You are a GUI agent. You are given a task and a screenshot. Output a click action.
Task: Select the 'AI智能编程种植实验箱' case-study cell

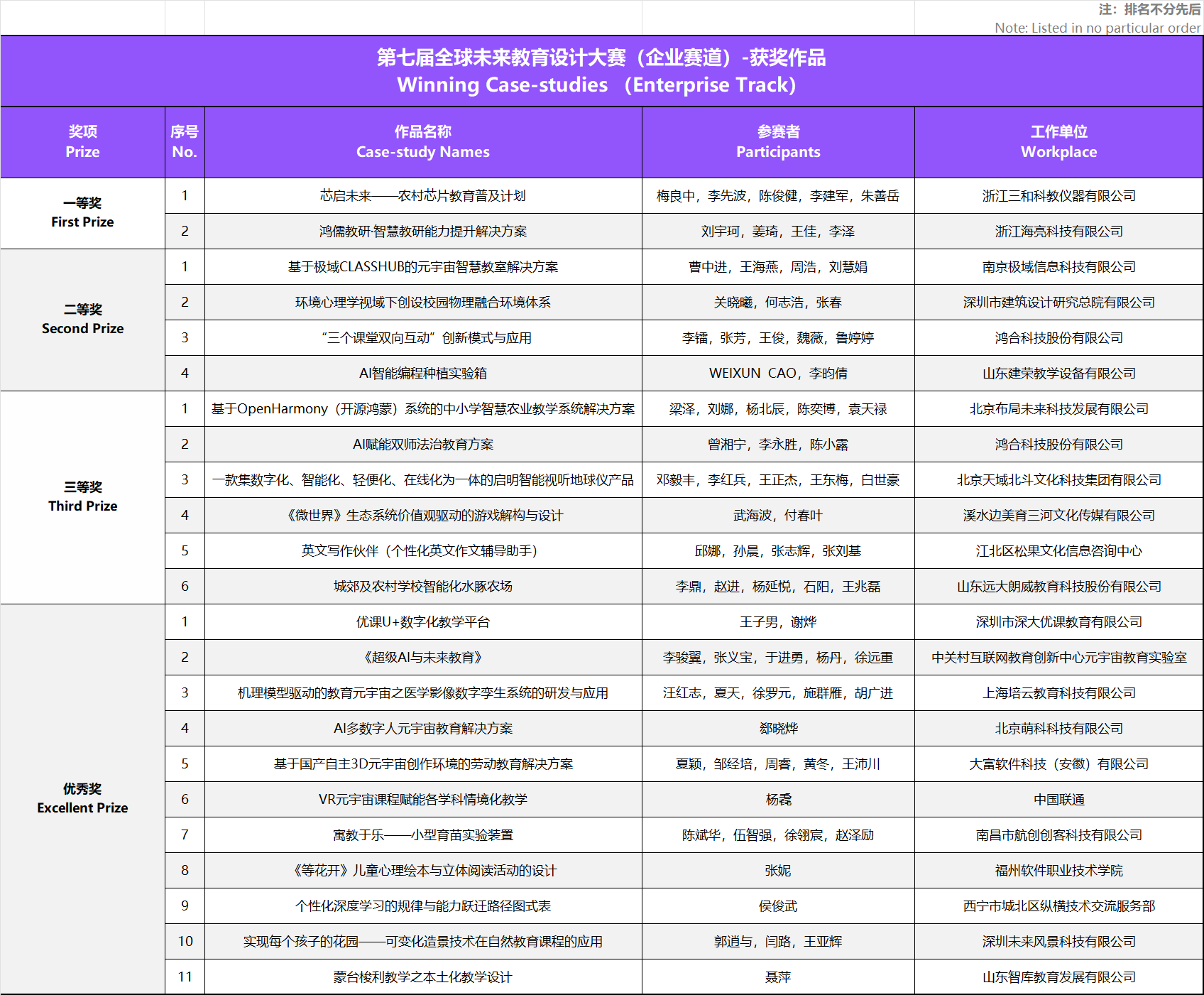[x=422, y=374]
